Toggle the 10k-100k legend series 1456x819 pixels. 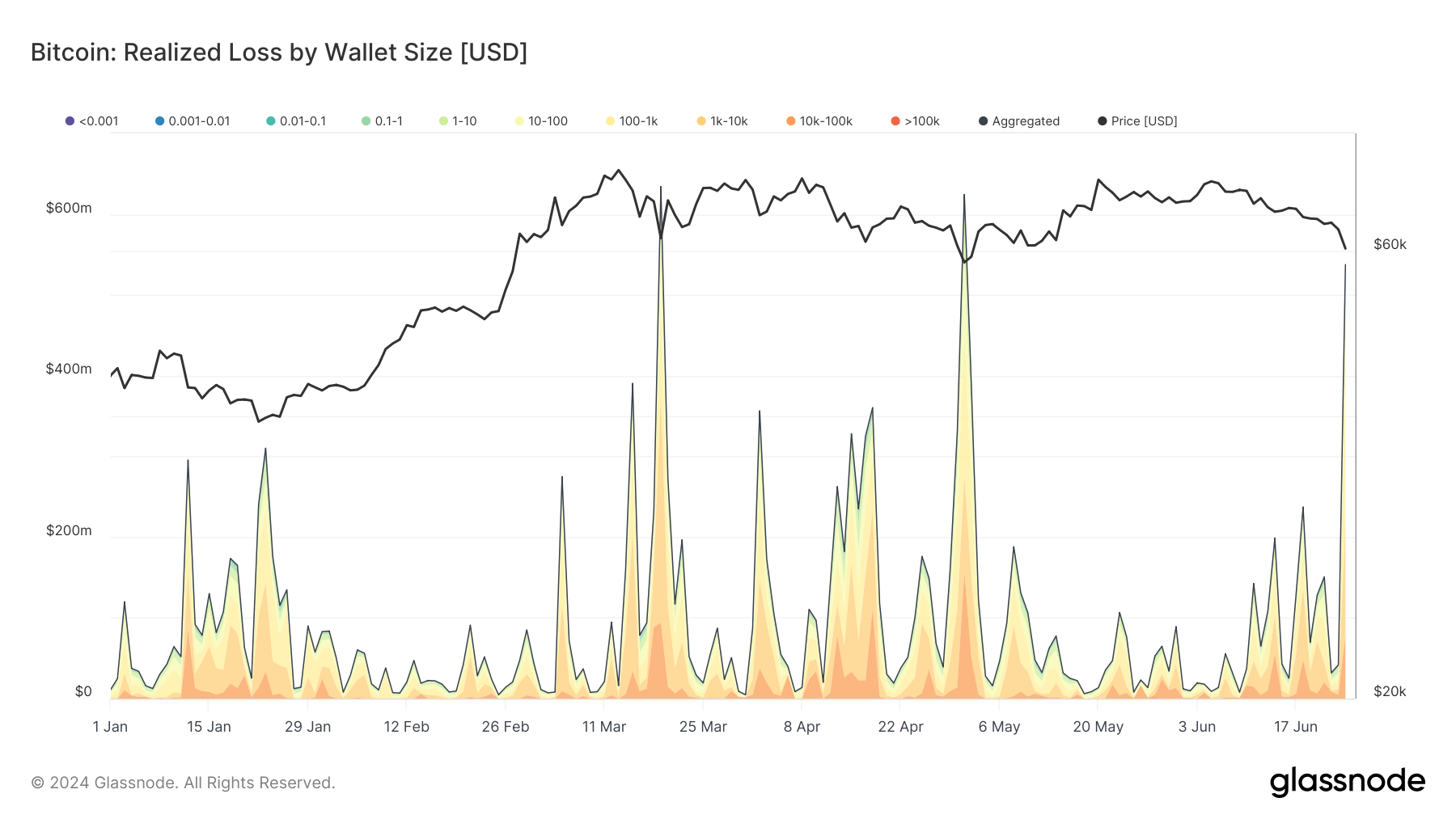tap(819, 121)
